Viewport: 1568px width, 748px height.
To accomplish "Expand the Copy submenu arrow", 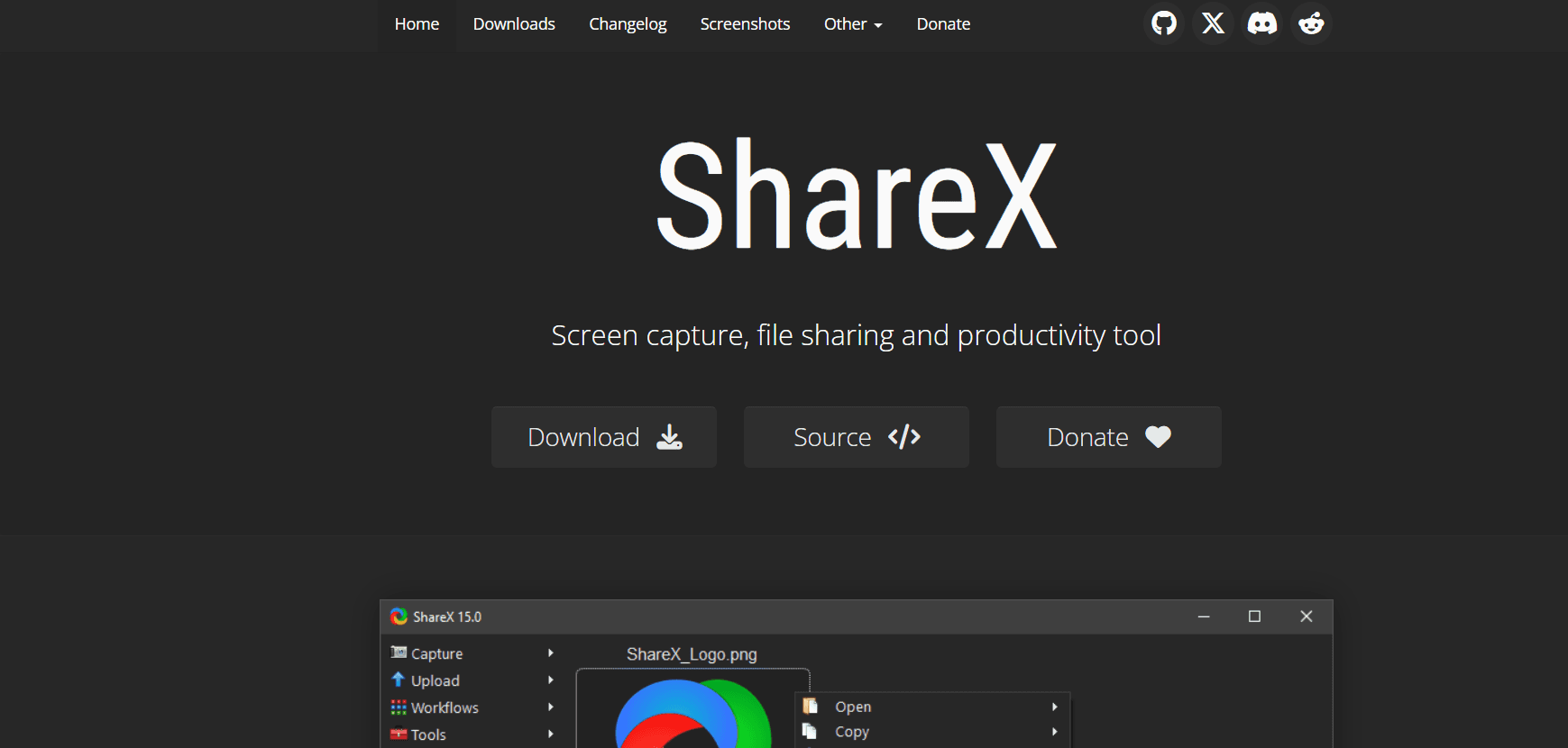I will point(1054,732).
